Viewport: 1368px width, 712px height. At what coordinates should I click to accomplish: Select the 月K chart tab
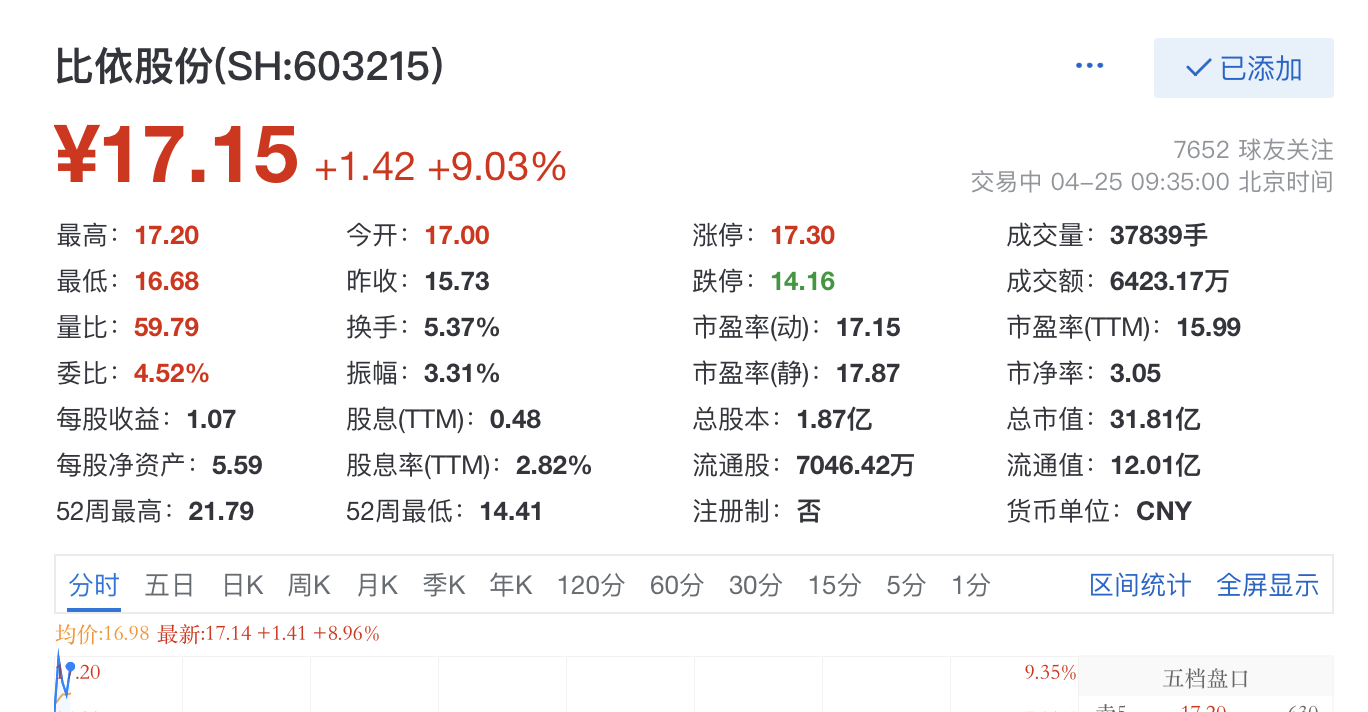point(377,585)
